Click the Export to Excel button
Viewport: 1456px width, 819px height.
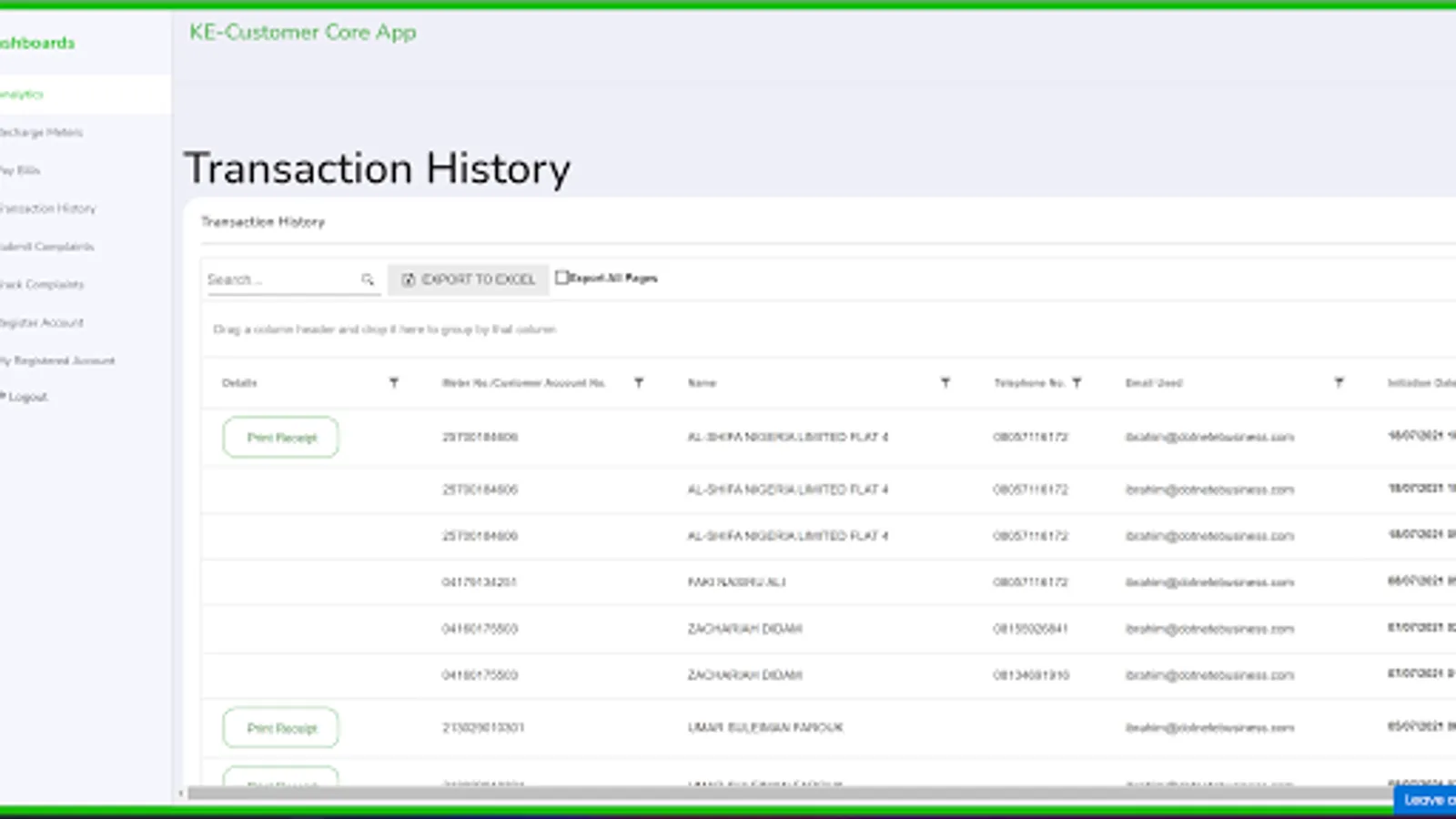pos(469,279)
